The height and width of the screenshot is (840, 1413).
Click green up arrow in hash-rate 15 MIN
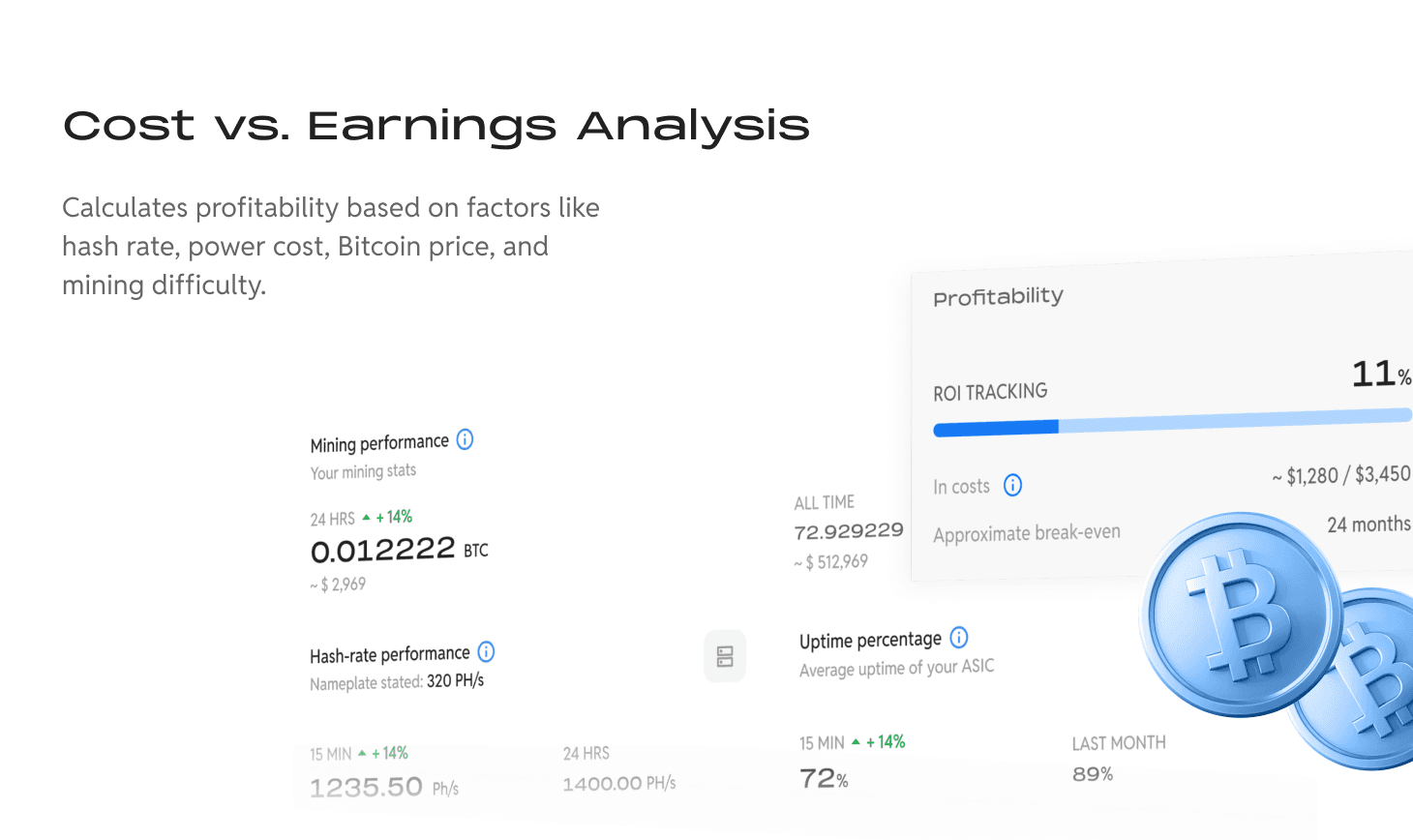362,753
